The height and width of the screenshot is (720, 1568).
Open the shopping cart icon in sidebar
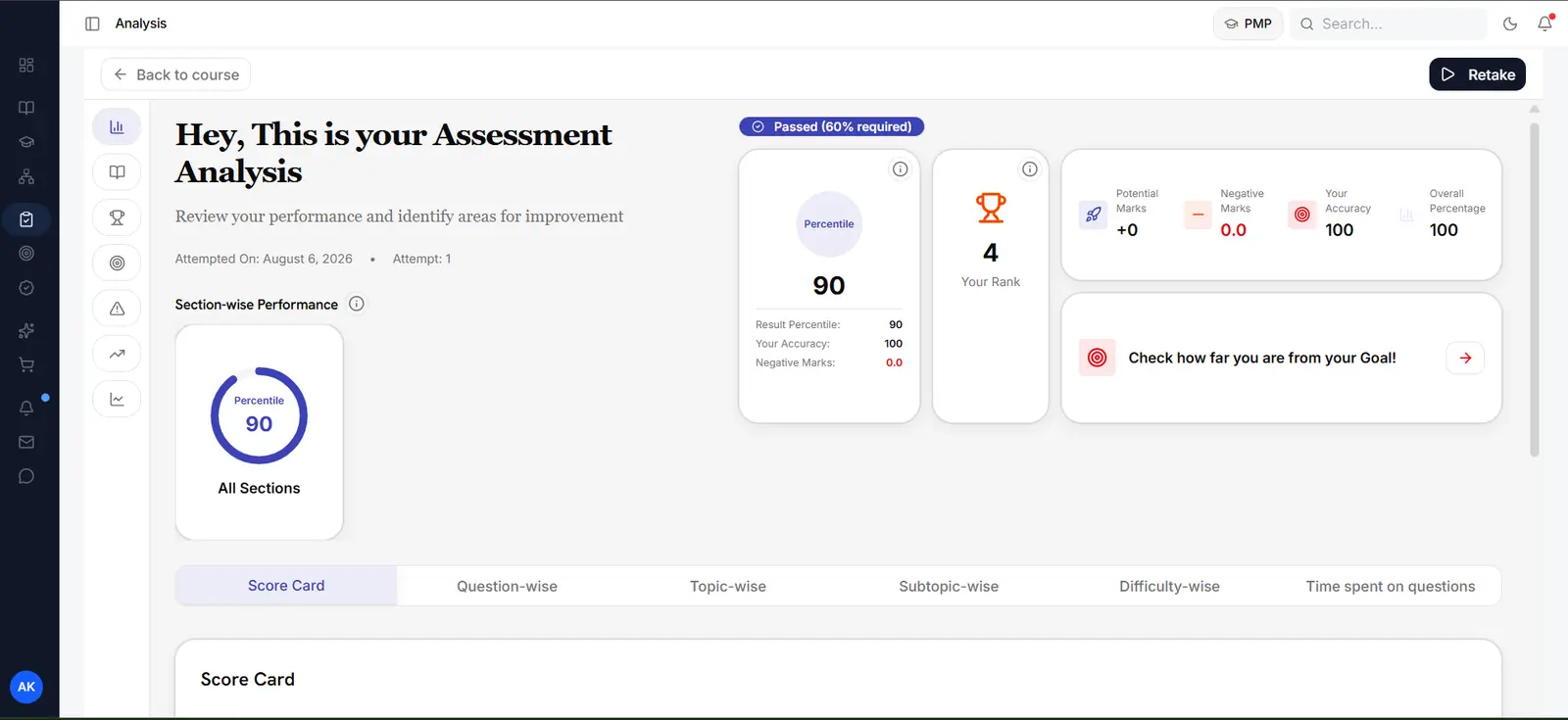(x=26, y=364)
